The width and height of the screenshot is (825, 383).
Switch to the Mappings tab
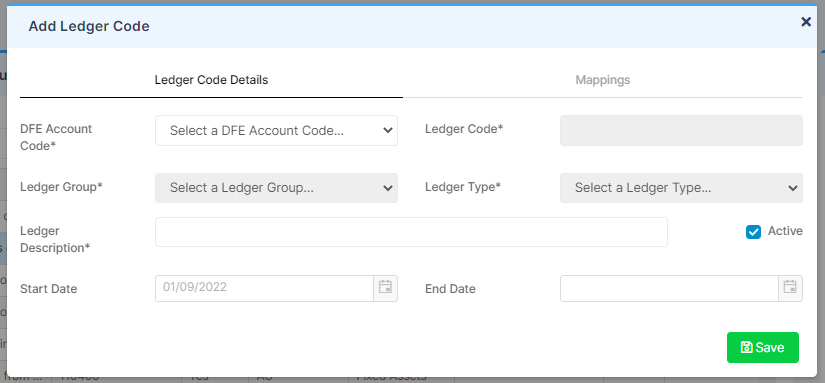(x=602, y=80)
